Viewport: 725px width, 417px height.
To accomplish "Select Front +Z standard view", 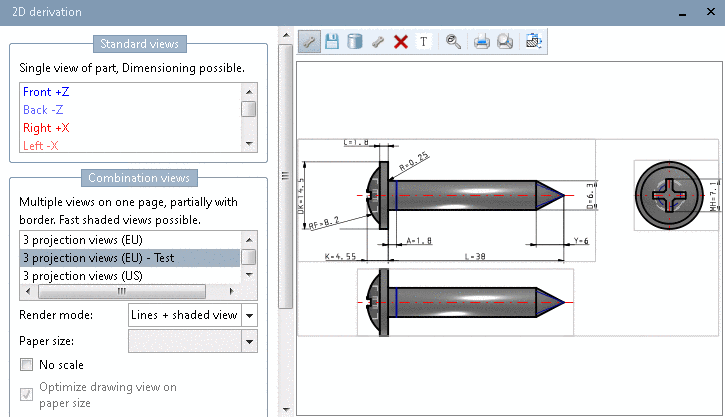I will (x=46, y=92).
